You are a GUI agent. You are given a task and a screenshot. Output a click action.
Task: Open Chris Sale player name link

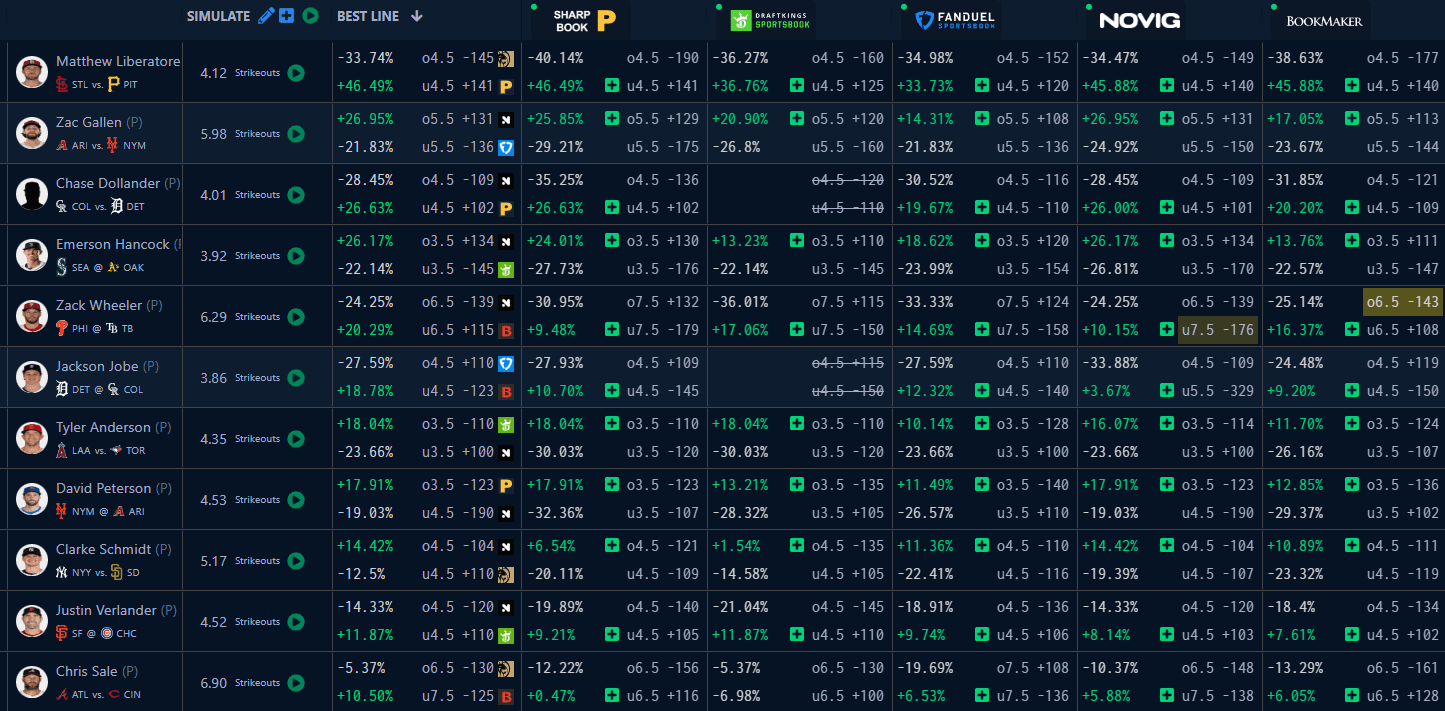click(86, 671)
